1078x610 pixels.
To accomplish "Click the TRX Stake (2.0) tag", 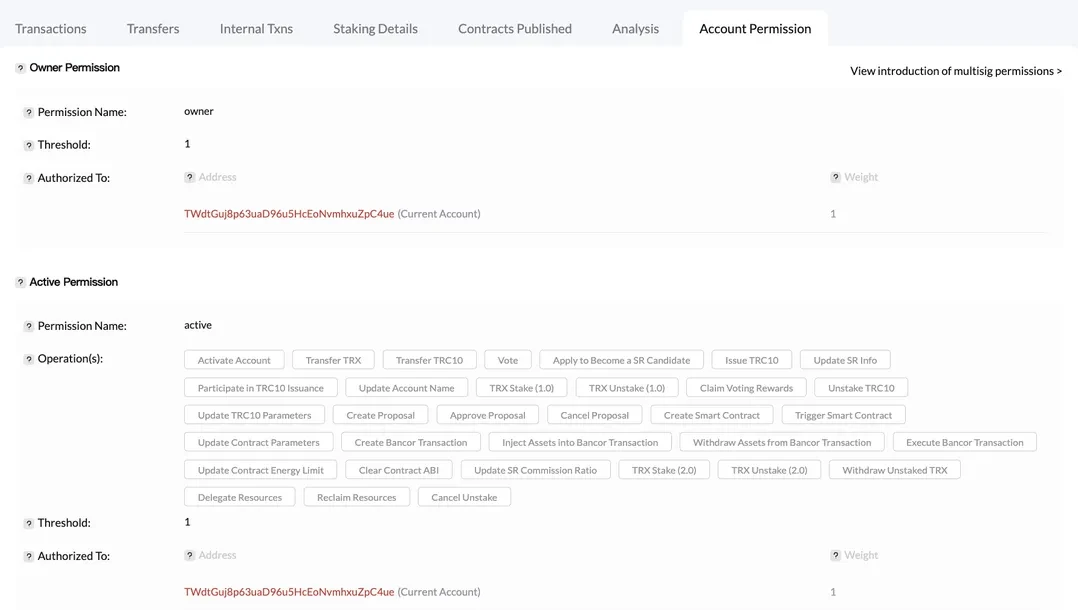I will pyautogui.click(x=664, y=470).
